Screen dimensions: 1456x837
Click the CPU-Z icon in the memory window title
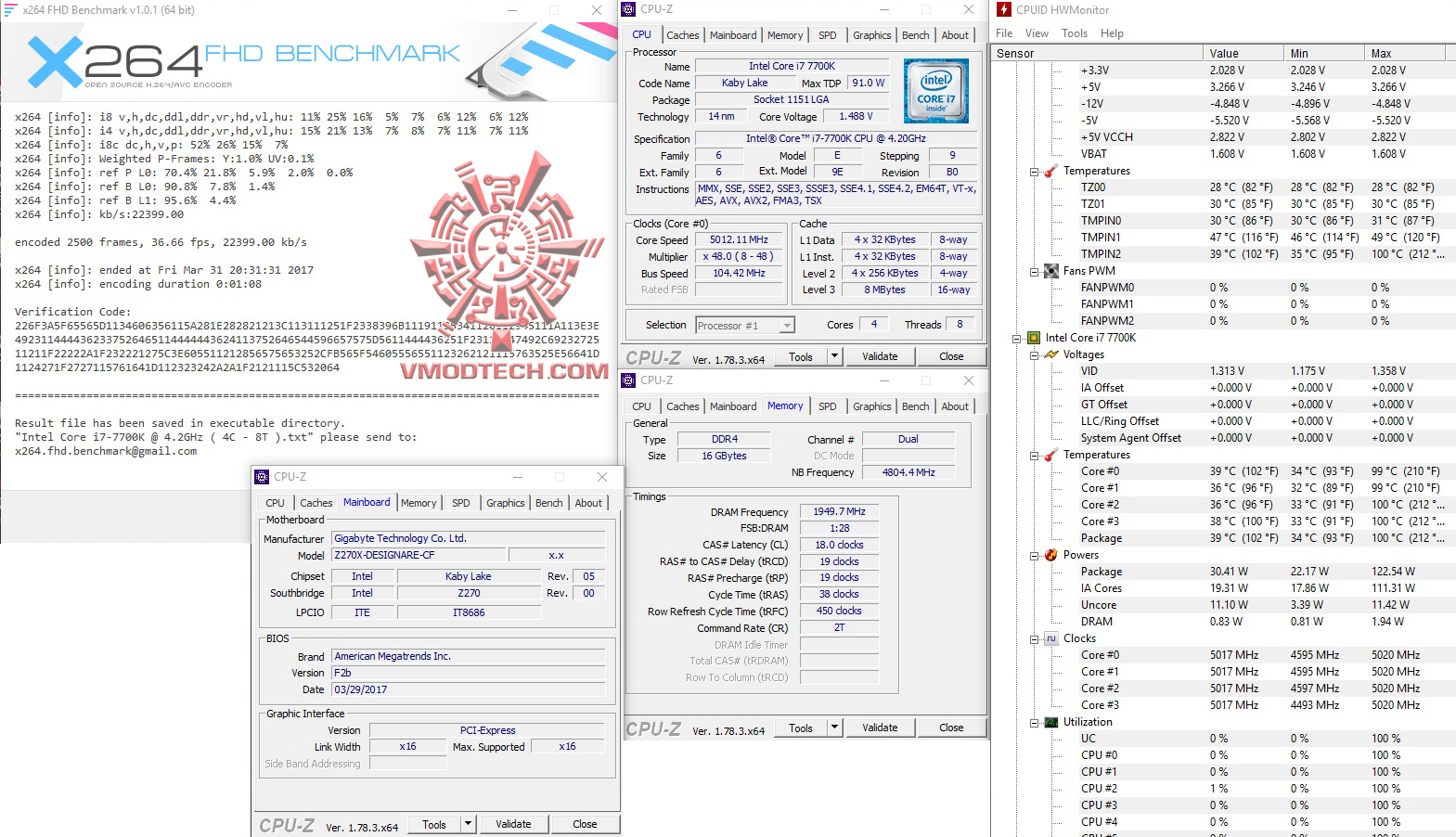click(x=628, y=380)
